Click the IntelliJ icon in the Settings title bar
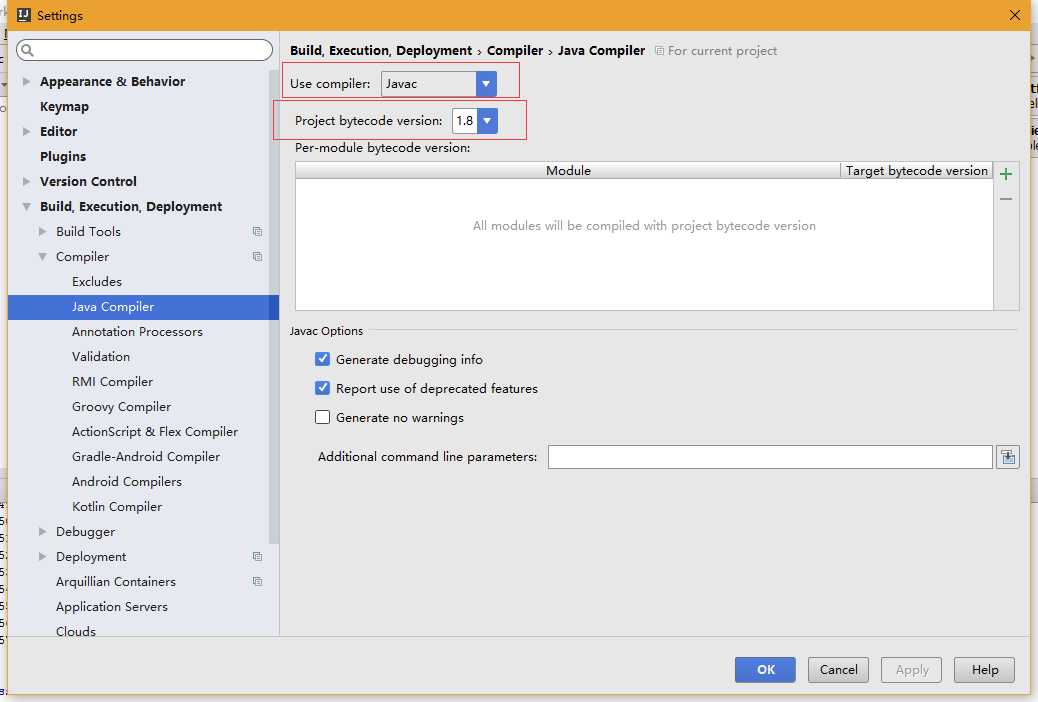The height and width of the screenshot is (702, 1038). pyautogui.click(x=24, y=15)
